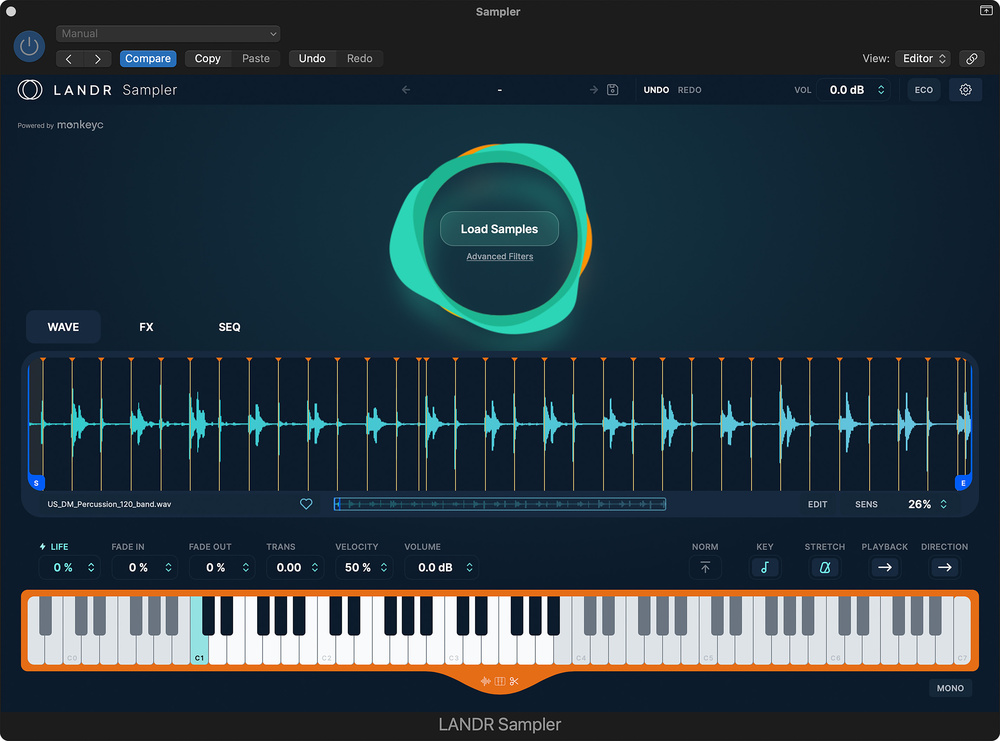Select the keyboard mapping icon below keyboard

point(500,681)
